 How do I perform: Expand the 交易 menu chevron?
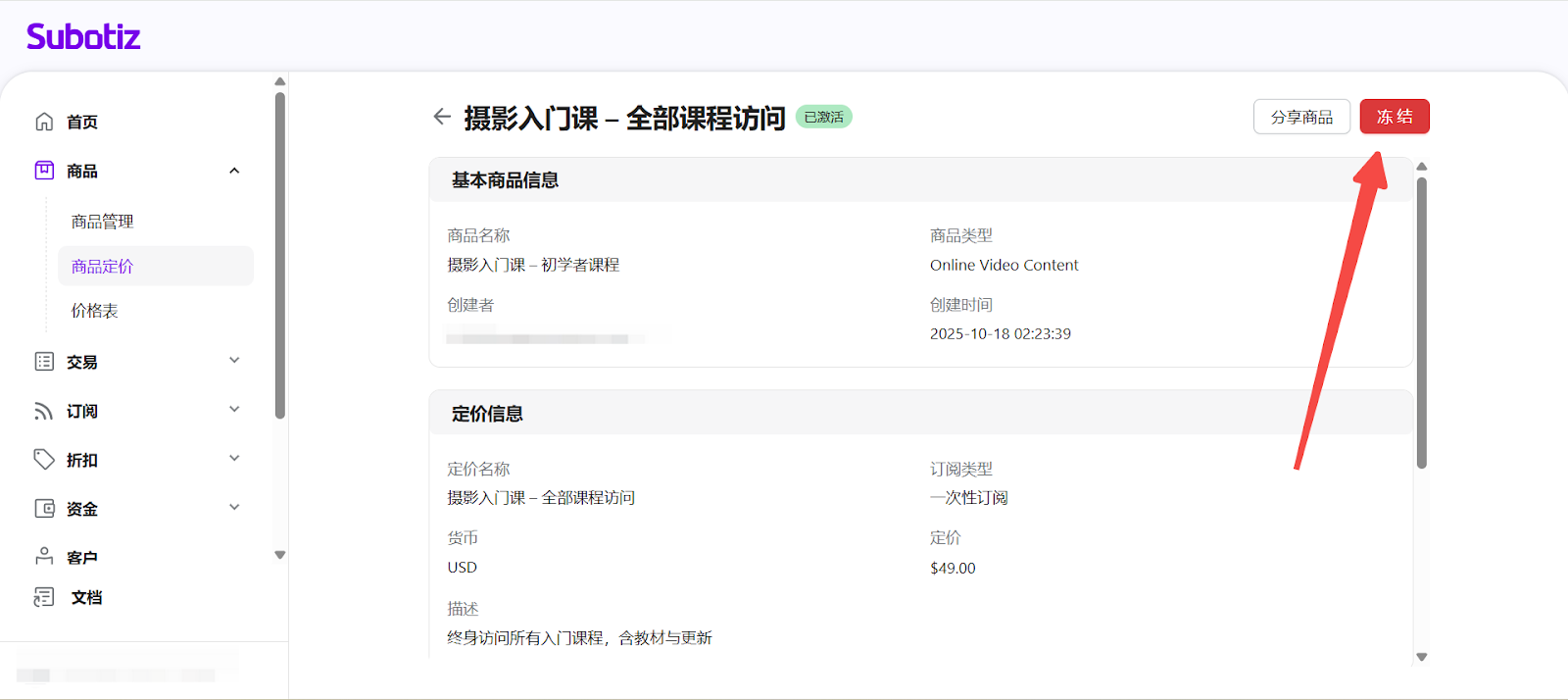234,361
